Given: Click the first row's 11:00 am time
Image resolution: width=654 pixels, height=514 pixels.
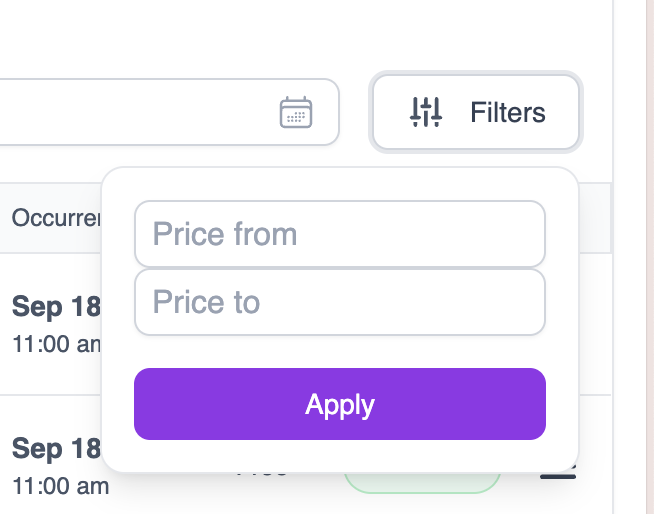Looking at the screenshot, I should (x=56, y=344).
